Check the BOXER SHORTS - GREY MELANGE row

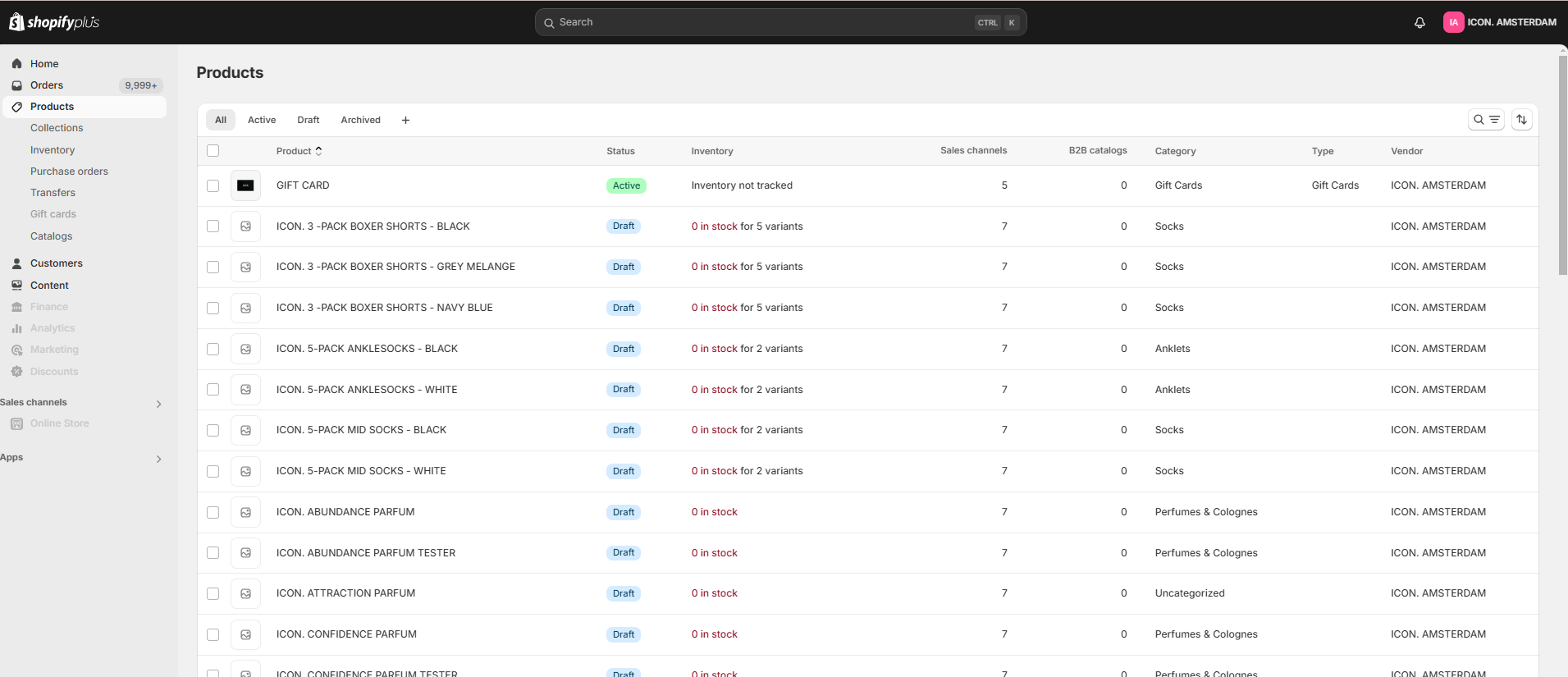213,267
